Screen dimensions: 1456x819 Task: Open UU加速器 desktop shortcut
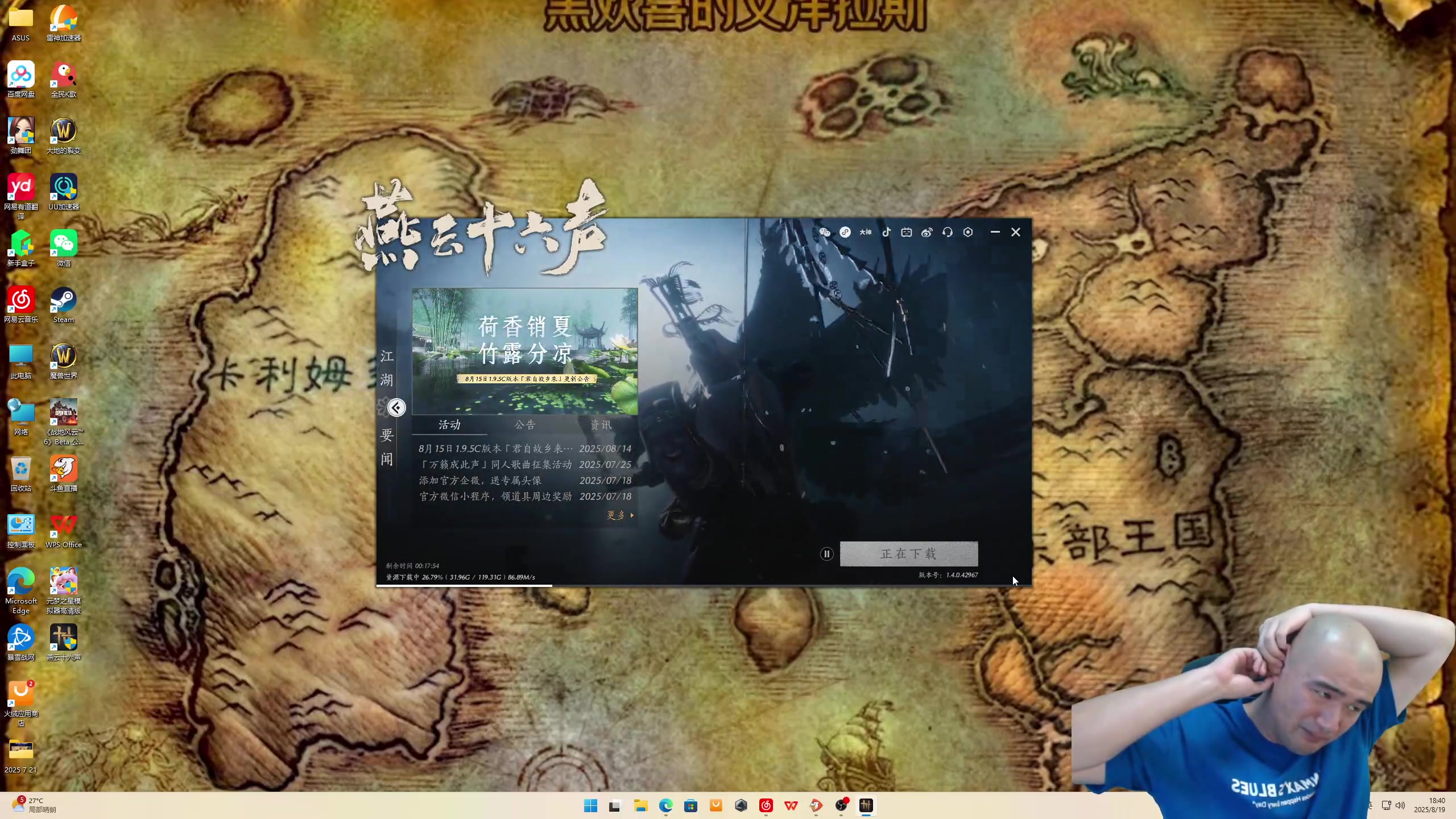click(64, 192)
